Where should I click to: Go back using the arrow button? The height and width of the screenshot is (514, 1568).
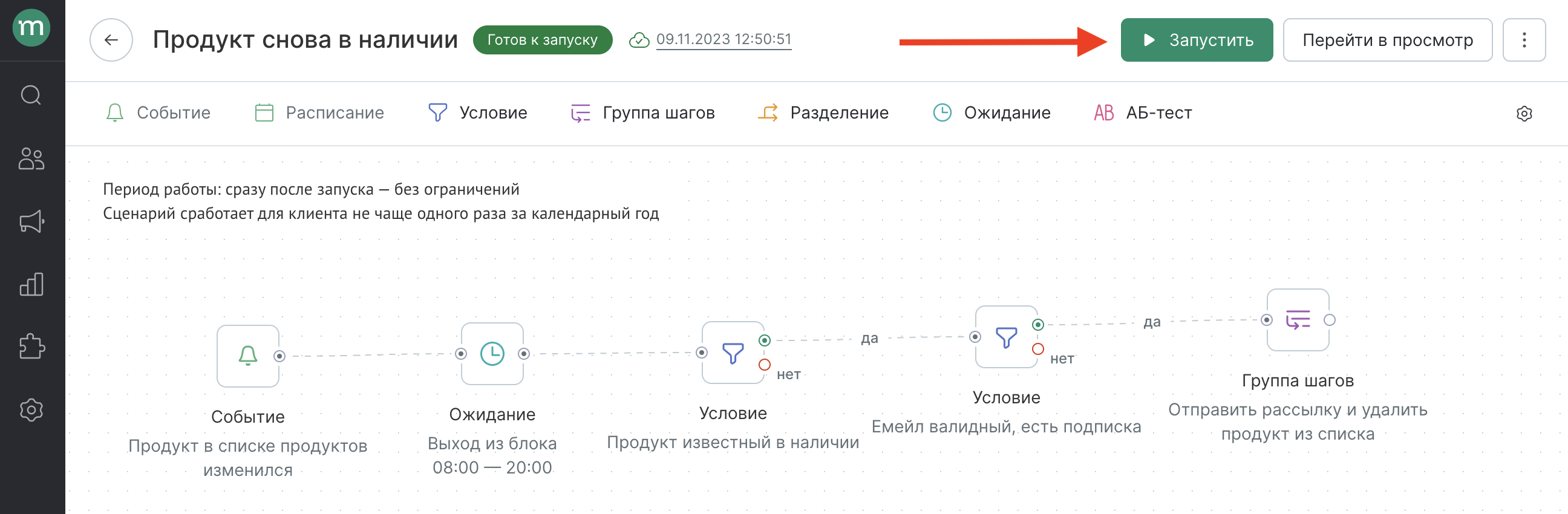click(x=111, y=40)
